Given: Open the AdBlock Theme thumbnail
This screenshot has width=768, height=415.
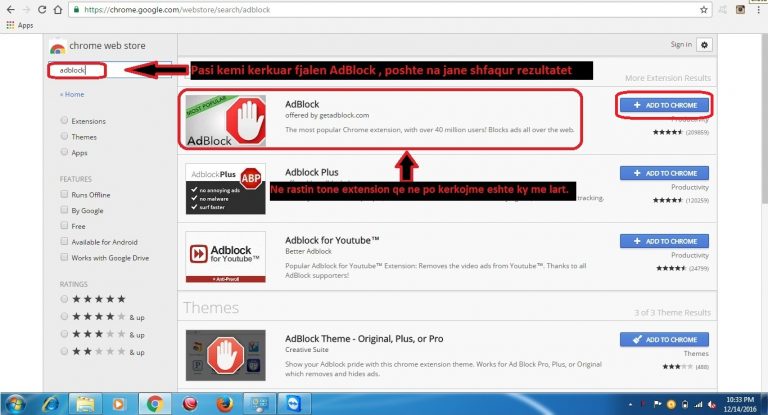Looking at the screenshot, I should click(x=225, y=355).
